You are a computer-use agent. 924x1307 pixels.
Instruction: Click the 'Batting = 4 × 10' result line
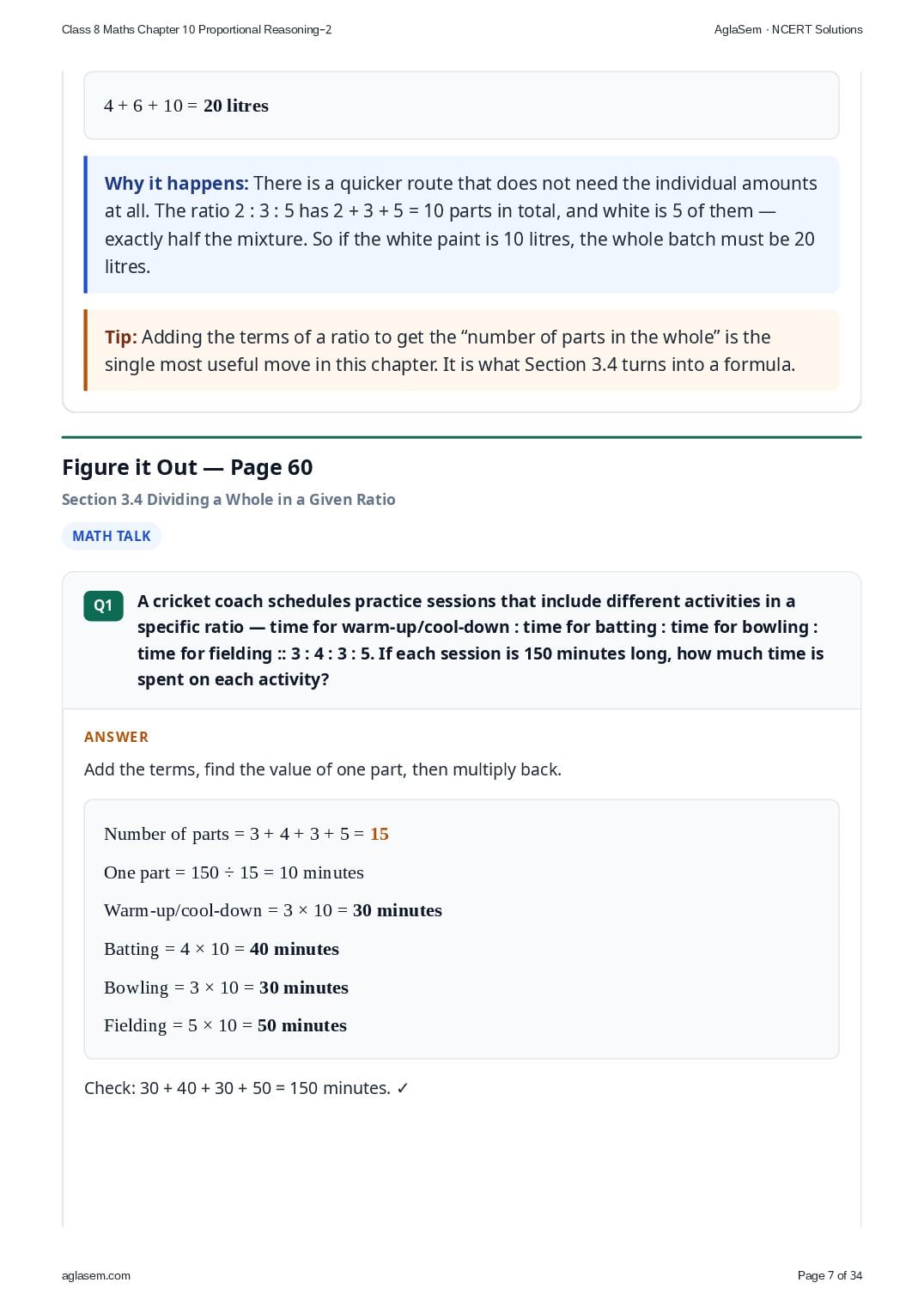click(222, 949)
